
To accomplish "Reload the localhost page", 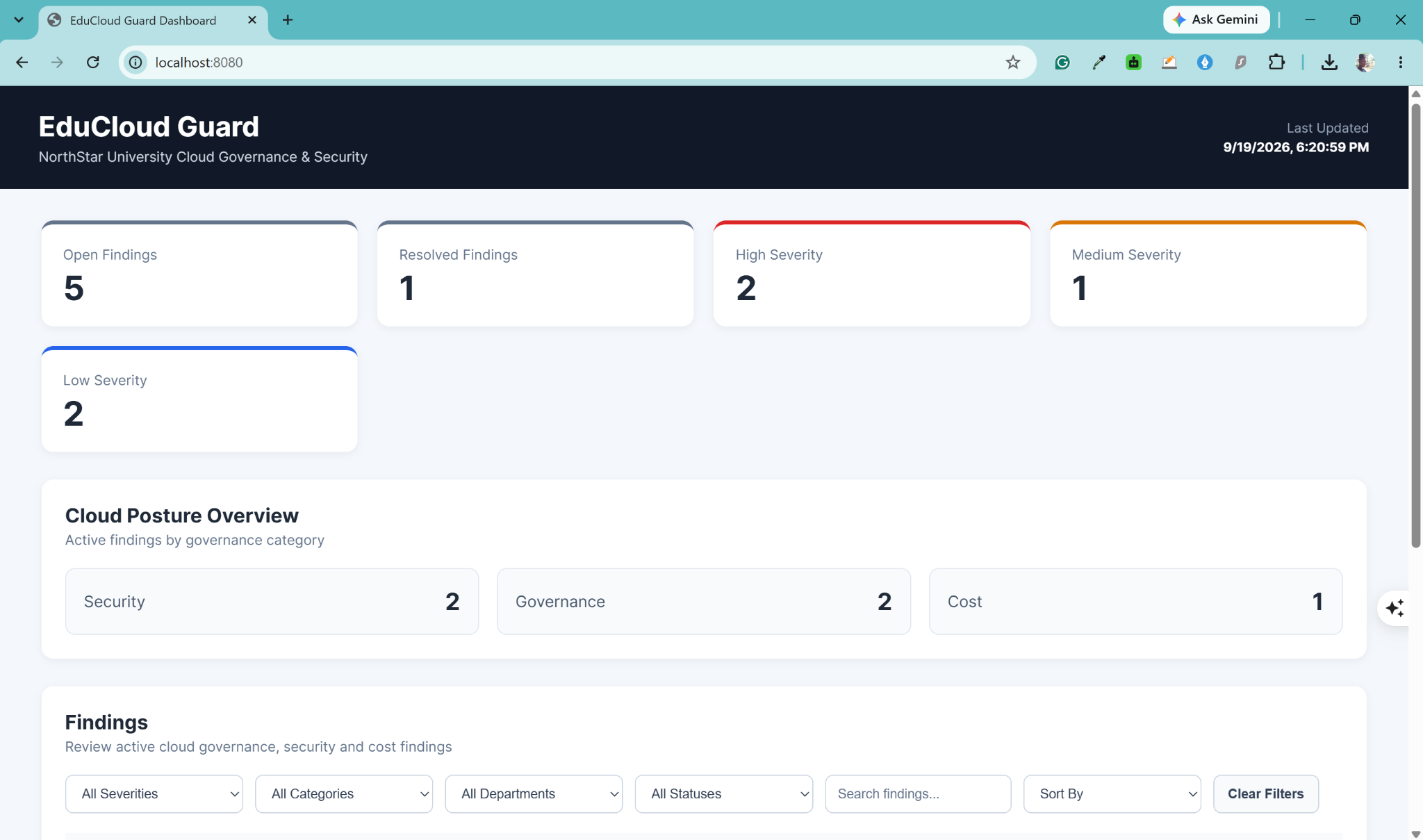I will tap(93, 63).
